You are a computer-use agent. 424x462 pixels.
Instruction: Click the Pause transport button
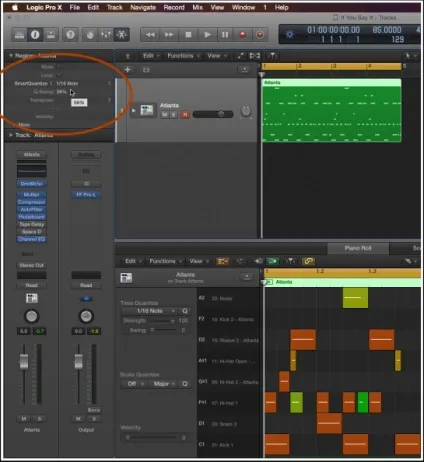(x=225, y=35)
